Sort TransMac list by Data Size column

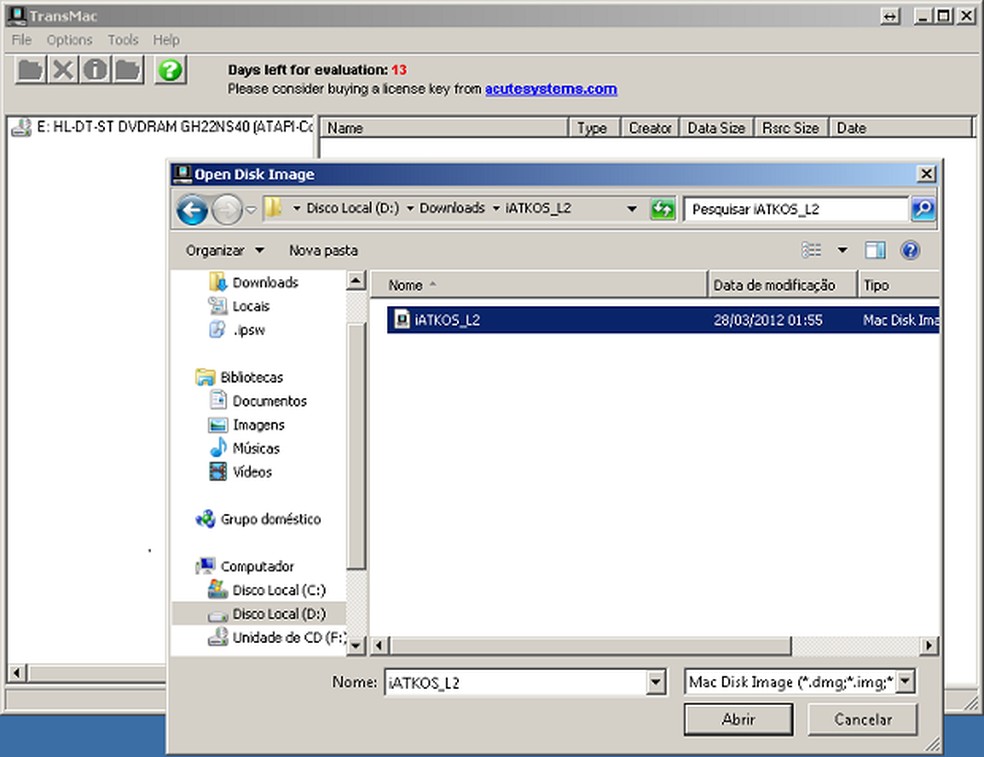(717, 127)
